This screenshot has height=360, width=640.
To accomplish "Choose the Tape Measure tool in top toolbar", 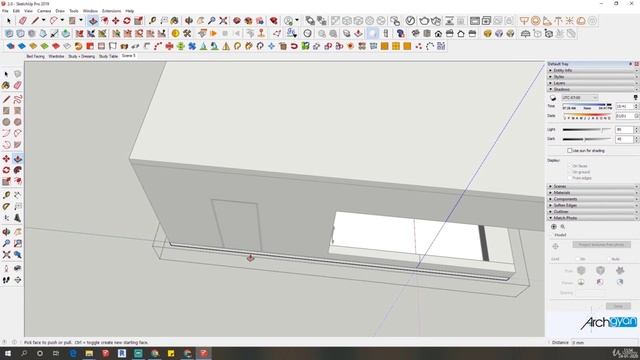I will 152,20.
